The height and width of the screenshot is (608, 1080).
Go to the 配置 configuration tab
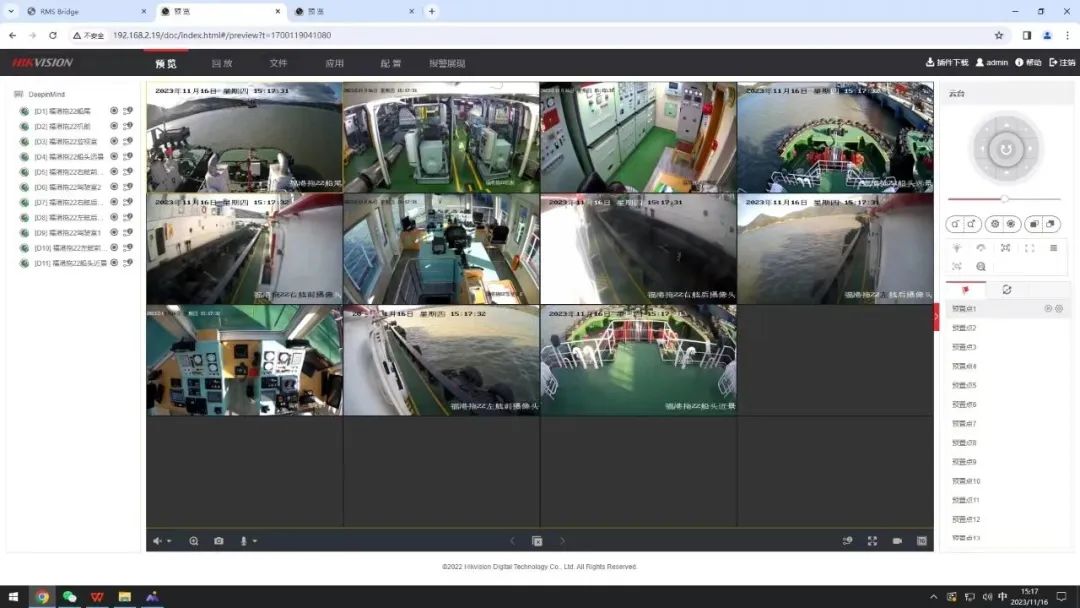click(390, 63)
